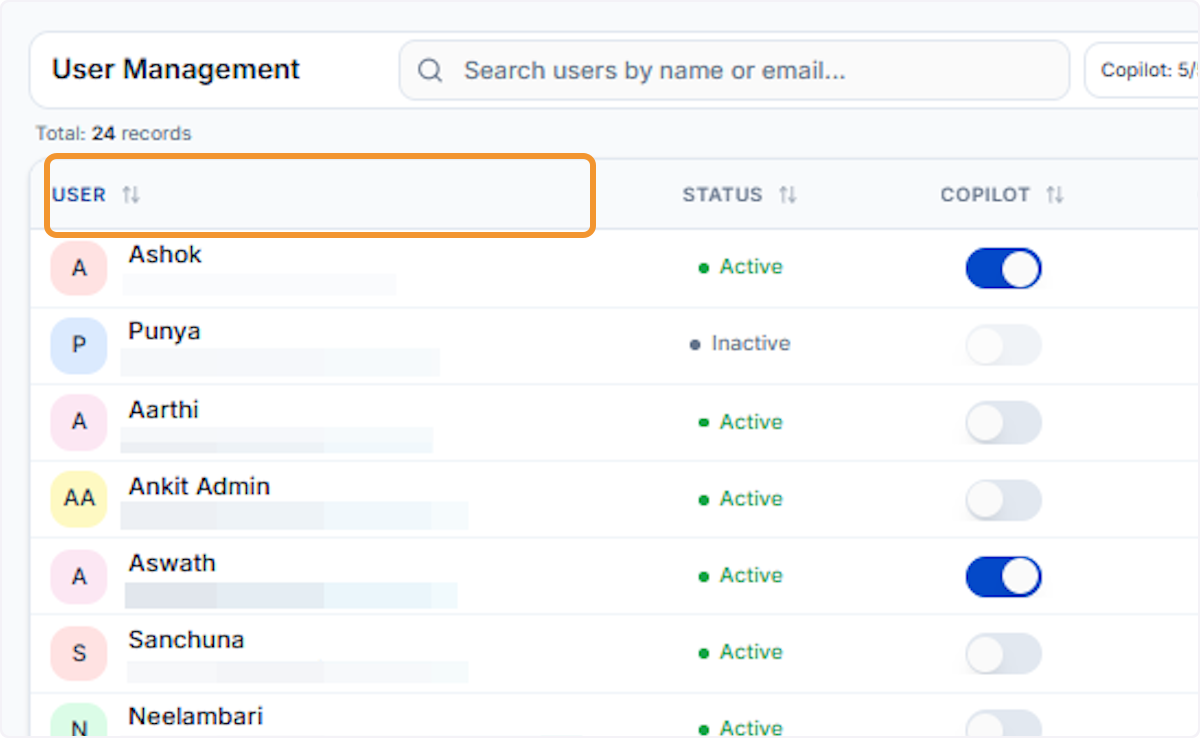
Task: Click the STATUS column header label
Action: (x=722, y=195)
